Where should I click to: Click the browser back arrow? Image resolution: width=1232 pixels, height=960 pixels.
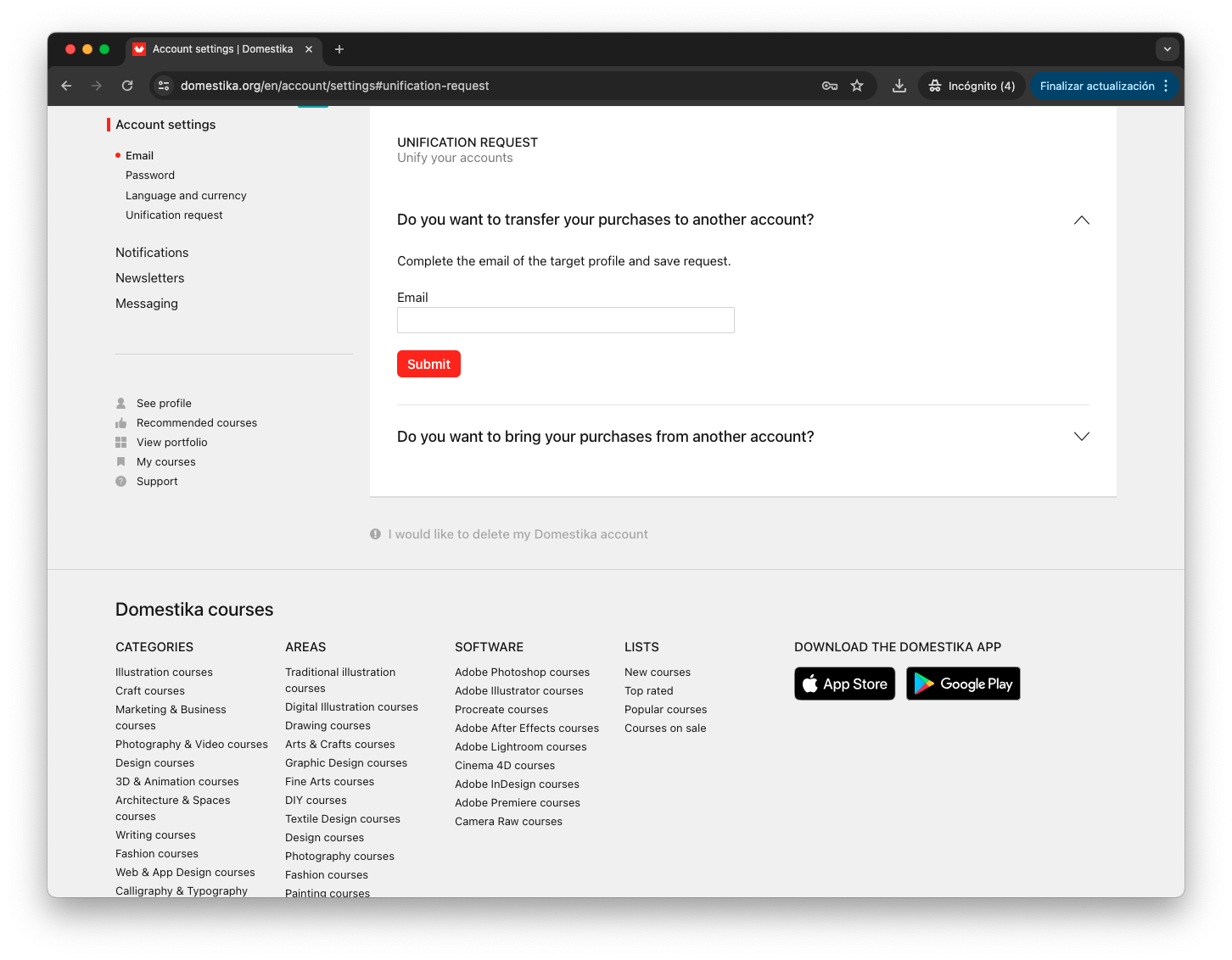[66, 86]
